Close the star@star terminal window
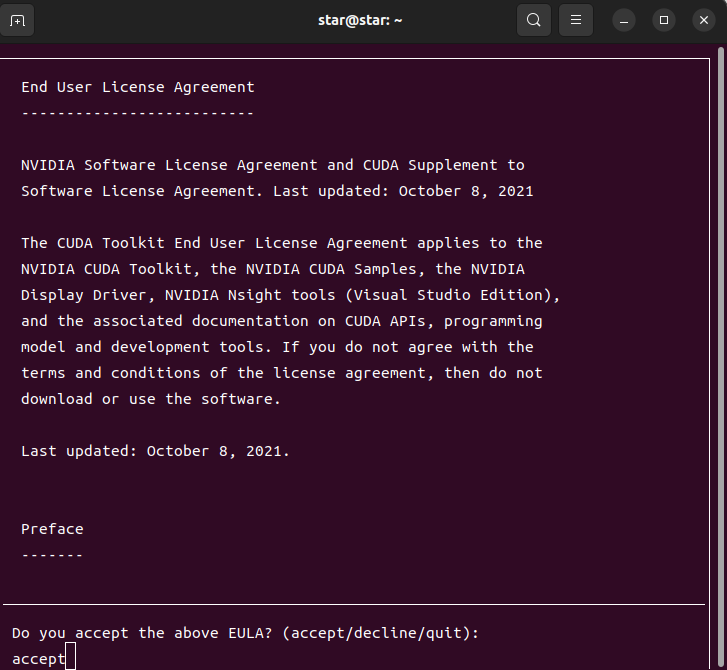 [x=704, y=20]
